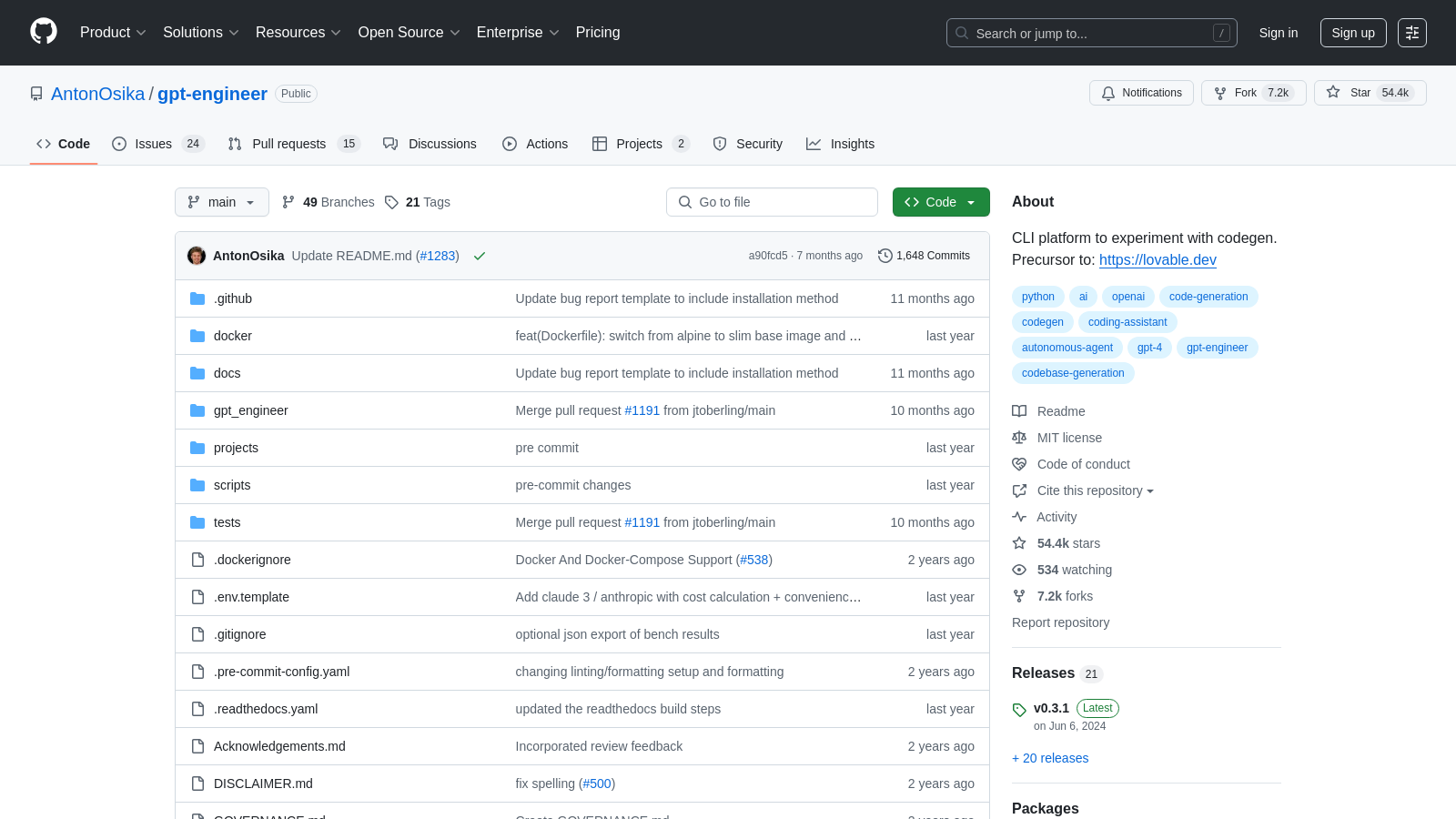Select the Pricing menu item

coord(598,33)
